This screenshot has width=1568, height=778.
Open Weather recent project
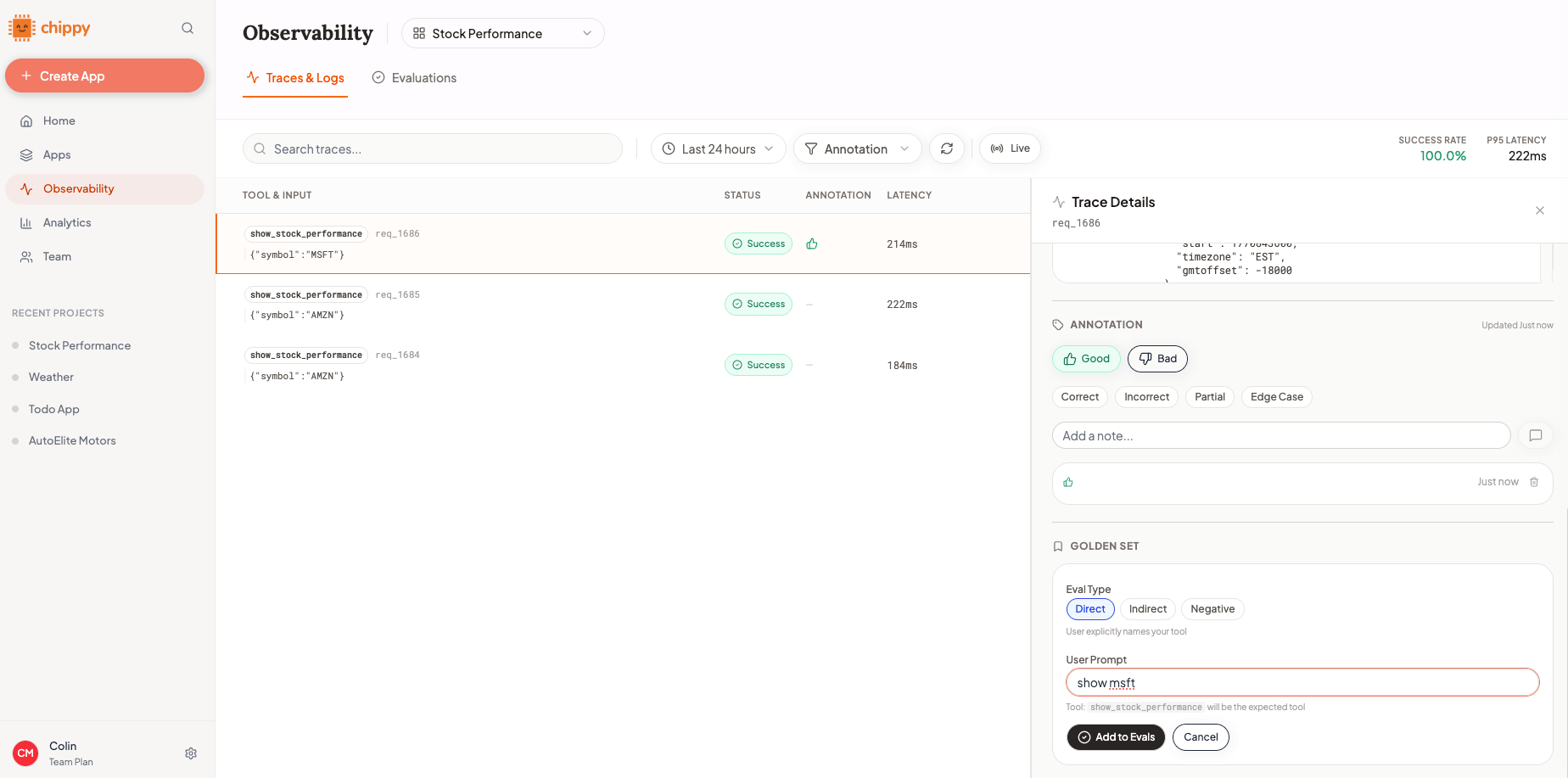51,378
